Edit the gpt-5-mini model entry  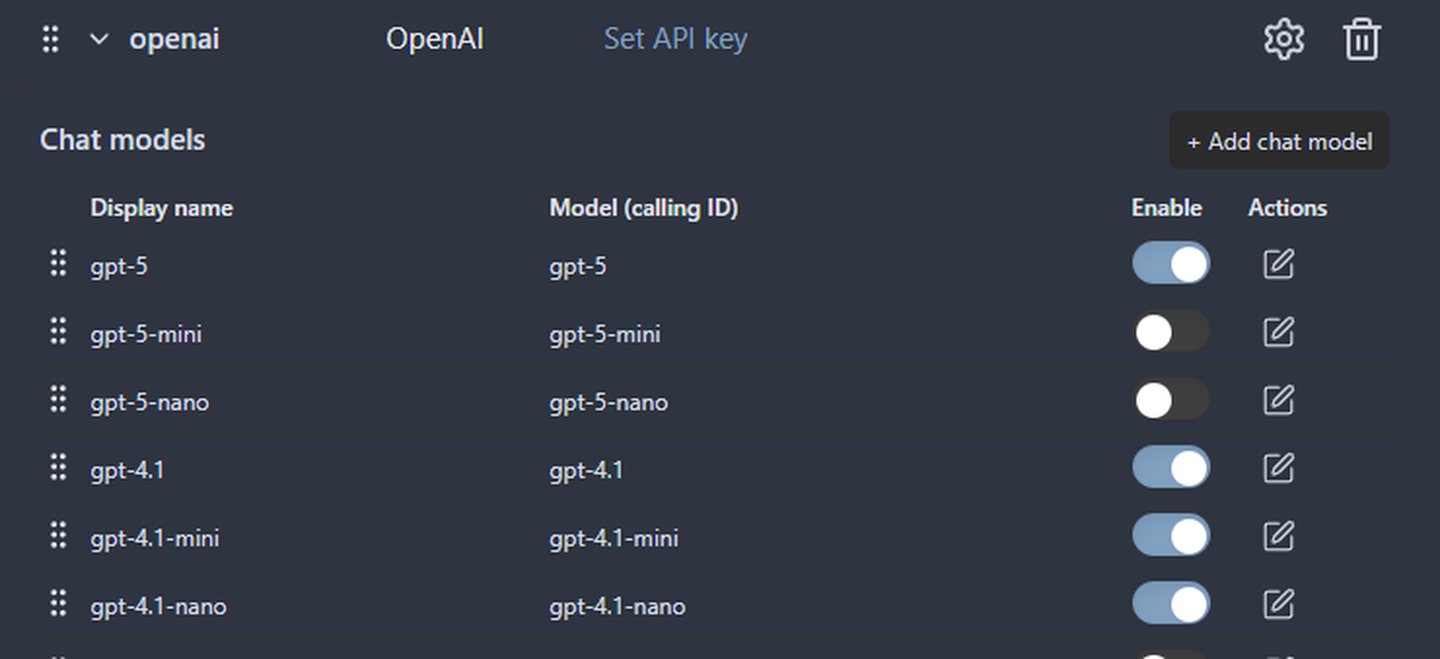[x=1278, y=333]
